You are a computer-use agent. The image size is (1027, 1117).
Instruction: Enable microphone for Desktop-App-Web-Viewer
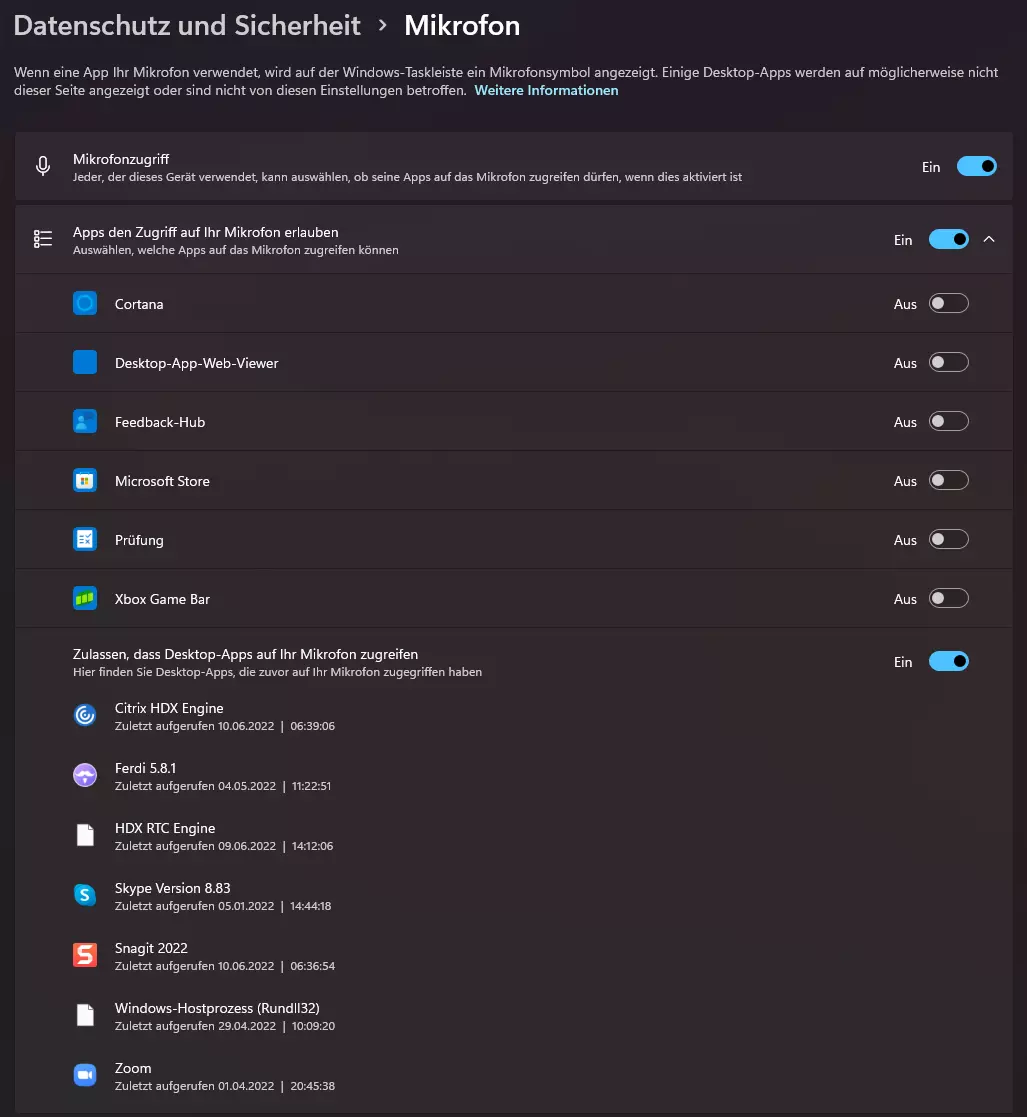[949, 363]
